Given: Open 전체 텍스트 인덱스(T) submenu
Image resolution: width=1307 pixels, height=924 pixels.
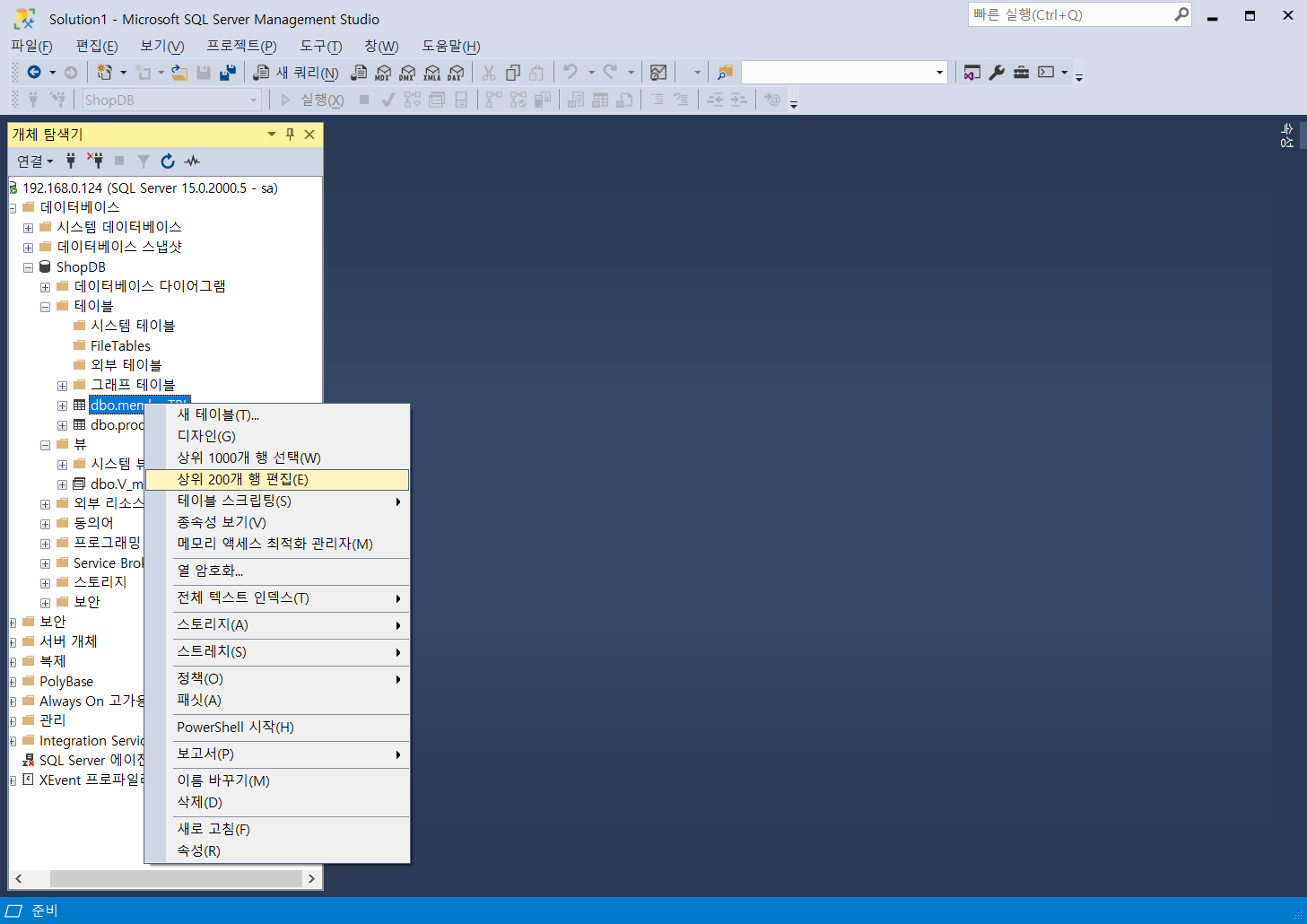Looking at the screenshot, I should coord(277,597).
